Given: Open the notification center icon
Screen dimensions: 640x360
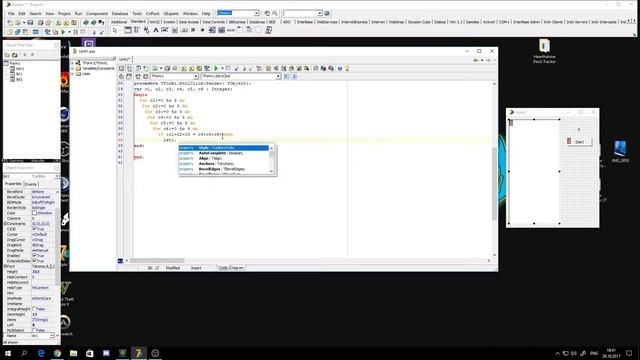Looking at the screenshot, I should pos(629,353).
